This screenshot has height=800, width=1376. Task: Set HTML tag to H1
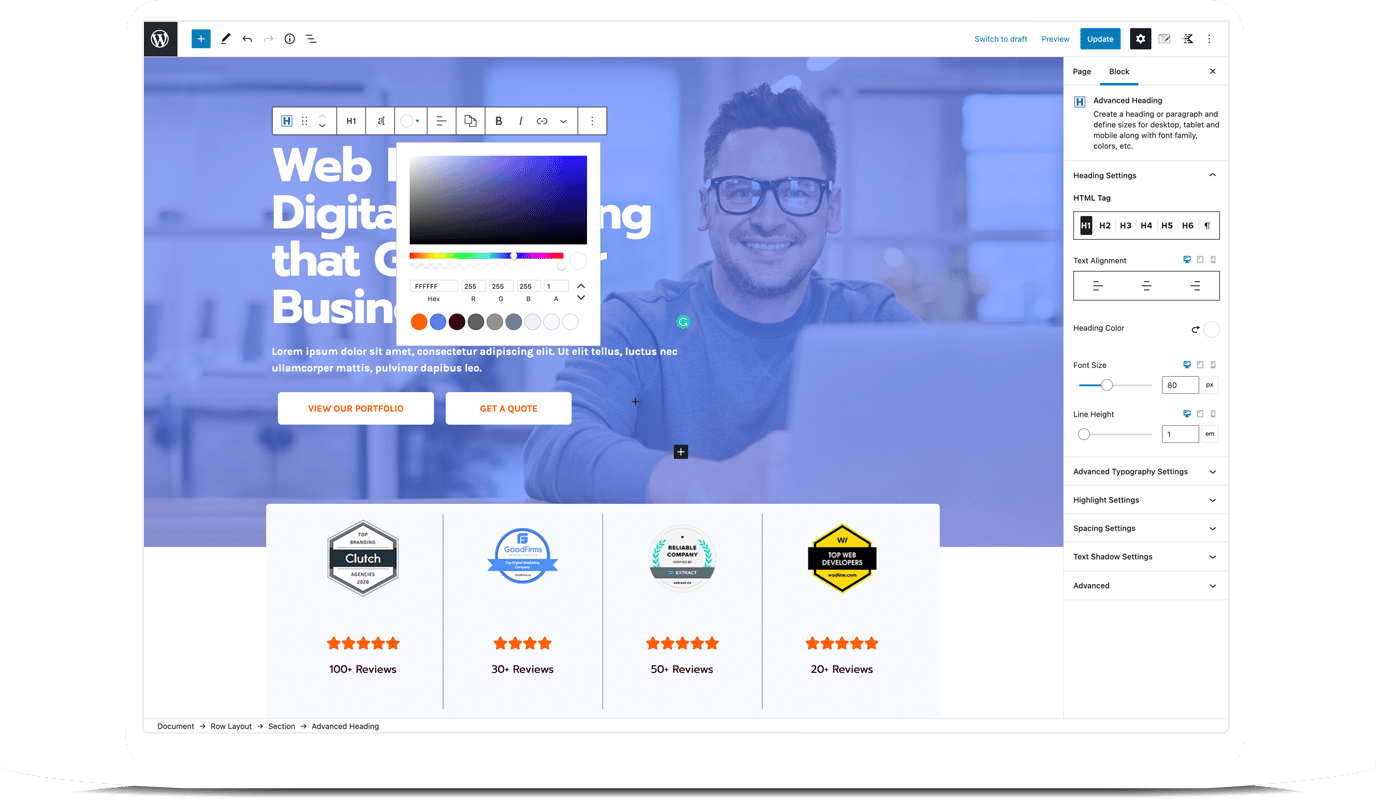tap(1086, 226)
